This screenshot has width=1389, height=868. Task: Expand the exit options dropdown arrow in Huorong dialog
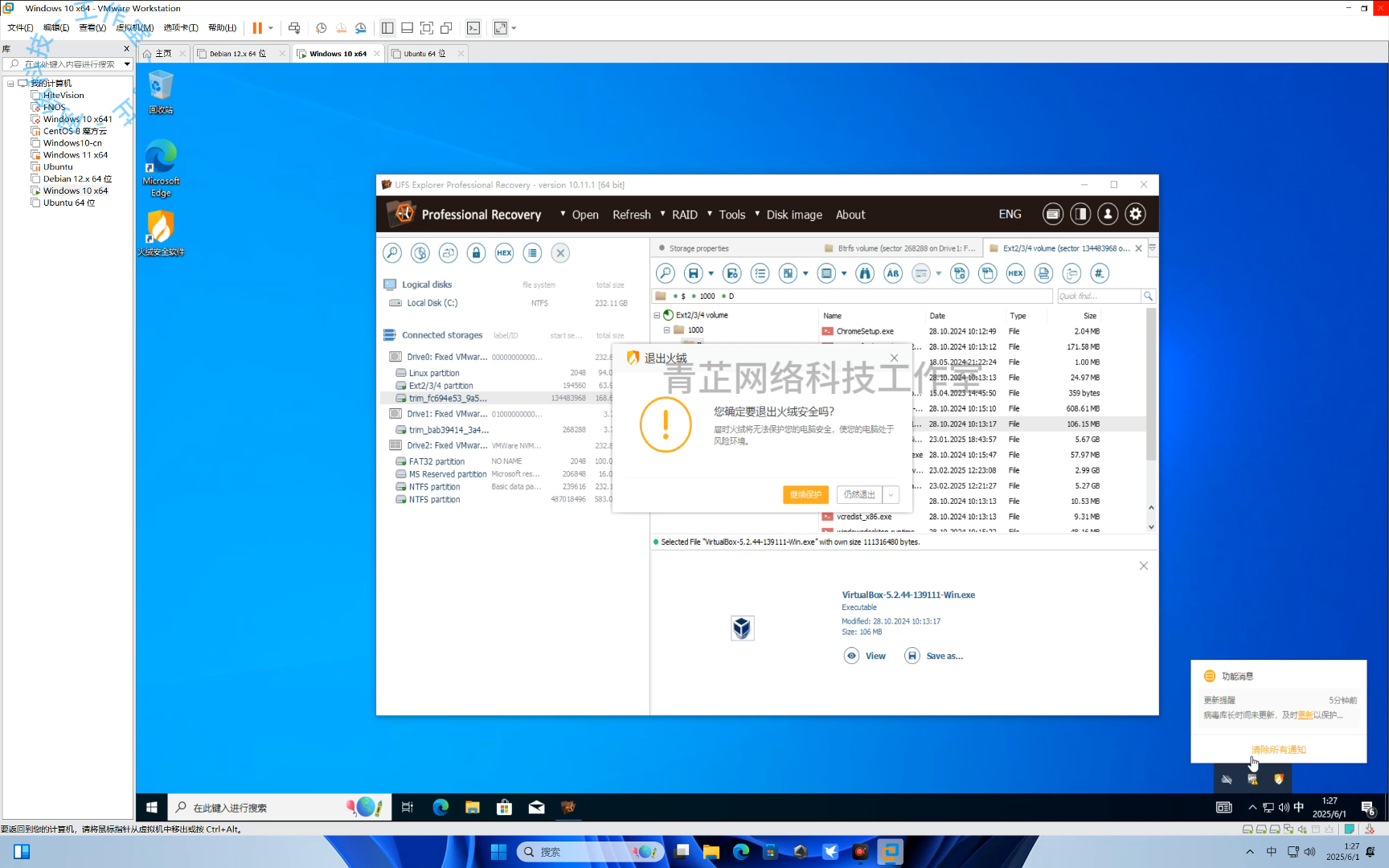pyautogui.click(x=891, y=494)
